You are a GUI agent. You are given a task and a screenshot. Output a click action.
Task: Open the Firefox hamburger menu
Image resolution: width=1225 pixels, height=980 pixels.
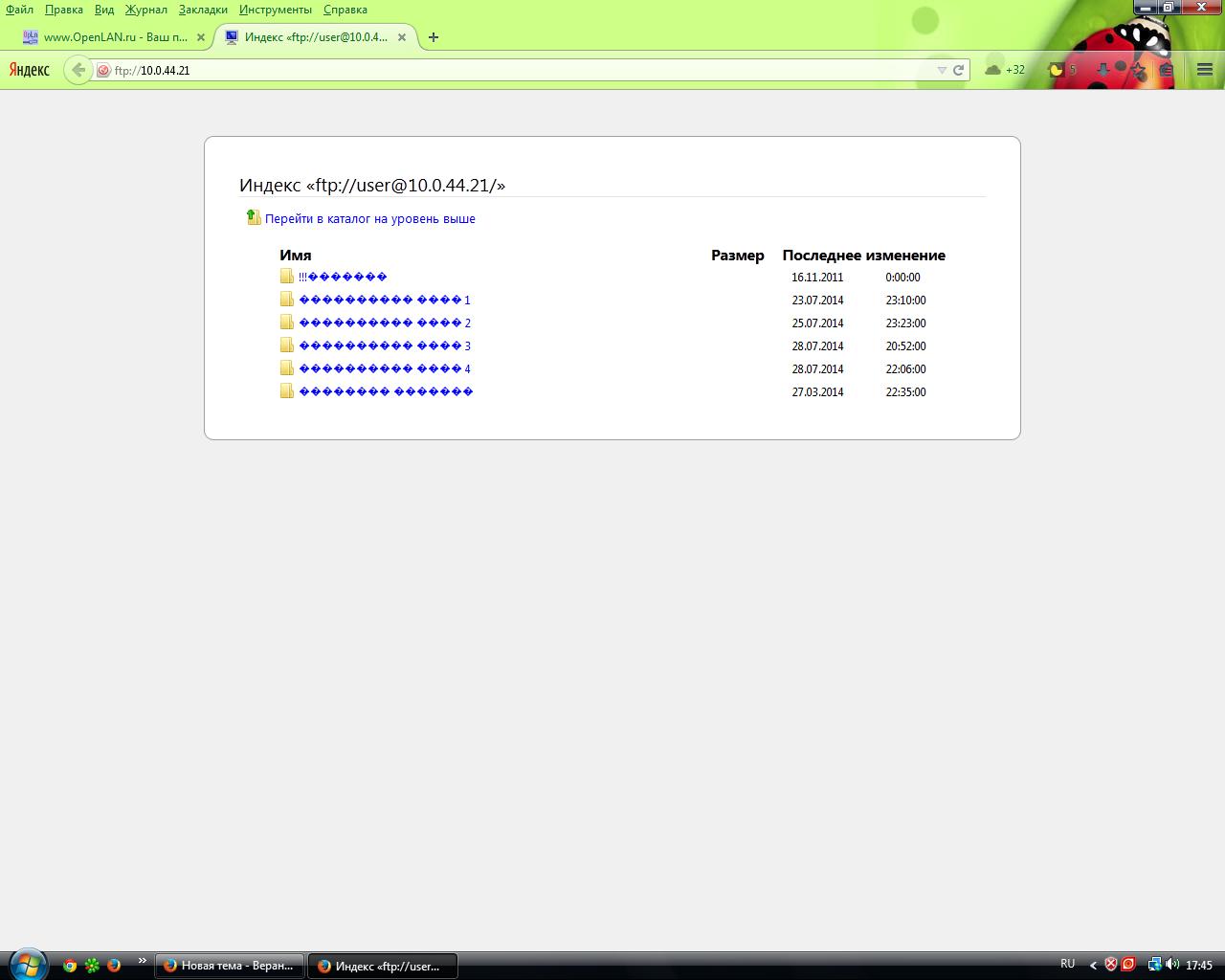click(1205, 70)
